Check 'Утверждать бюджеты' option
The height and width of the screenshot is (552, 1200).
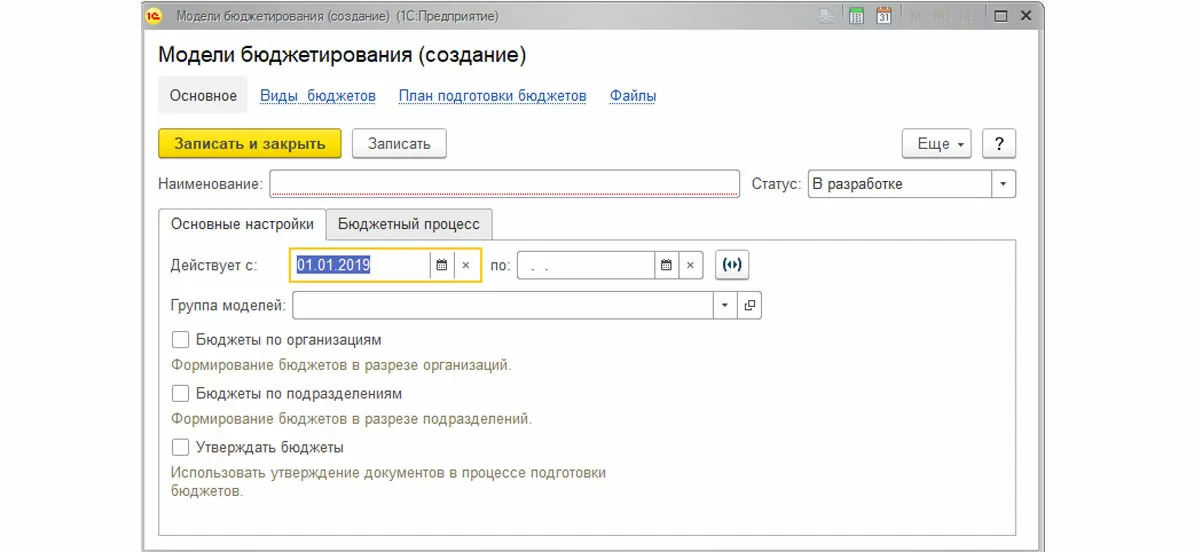[181, 447]
